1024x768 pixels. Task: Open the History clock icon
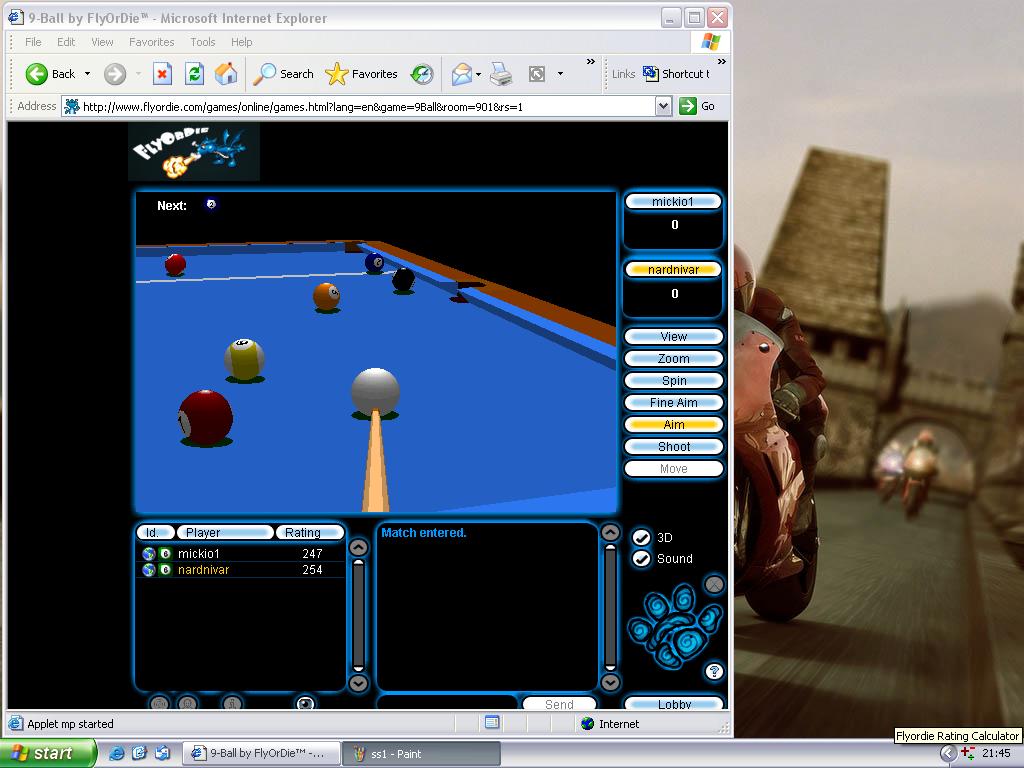point(422,74)
